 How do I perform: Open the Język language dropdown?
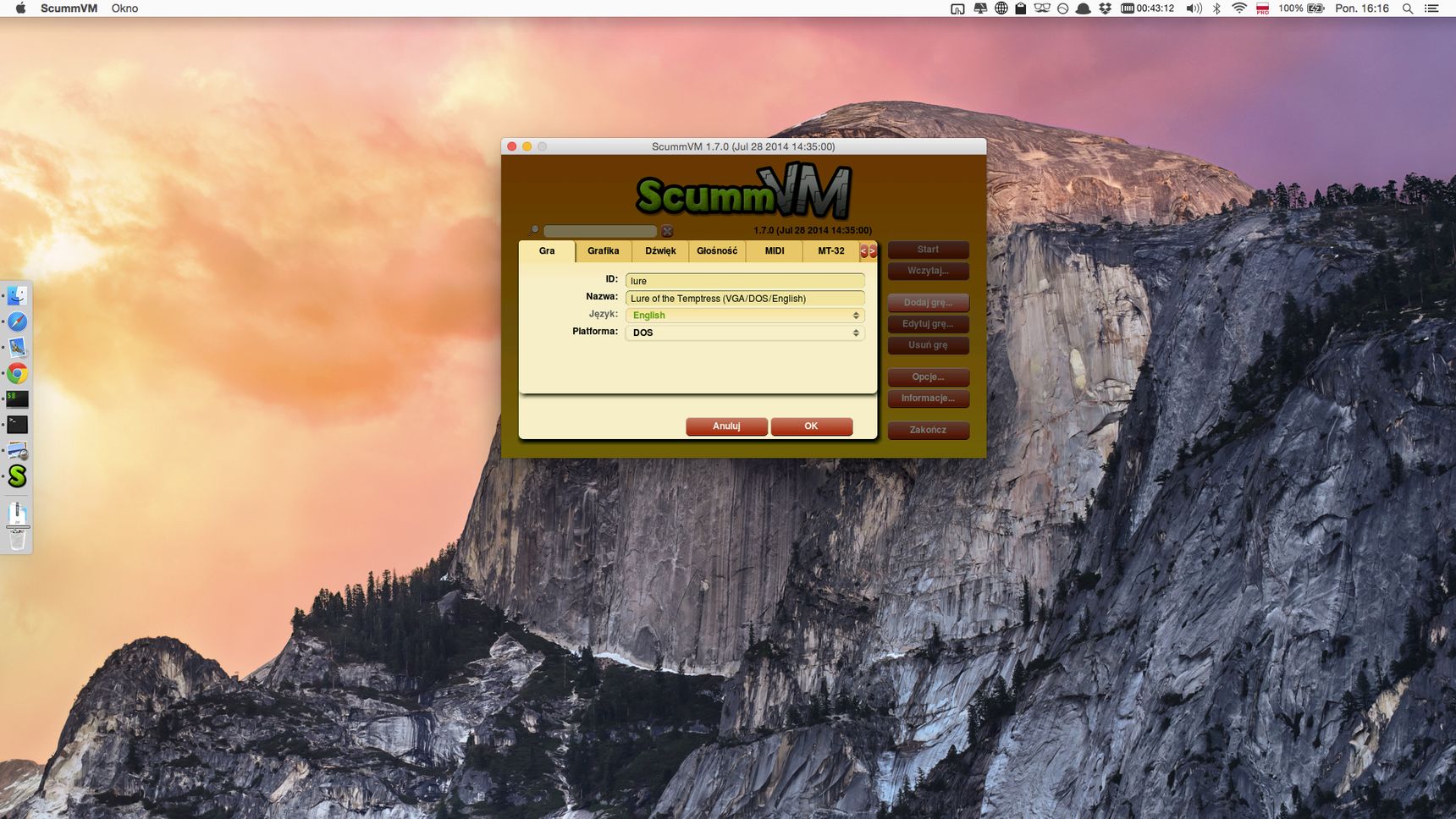coord(745,316)
